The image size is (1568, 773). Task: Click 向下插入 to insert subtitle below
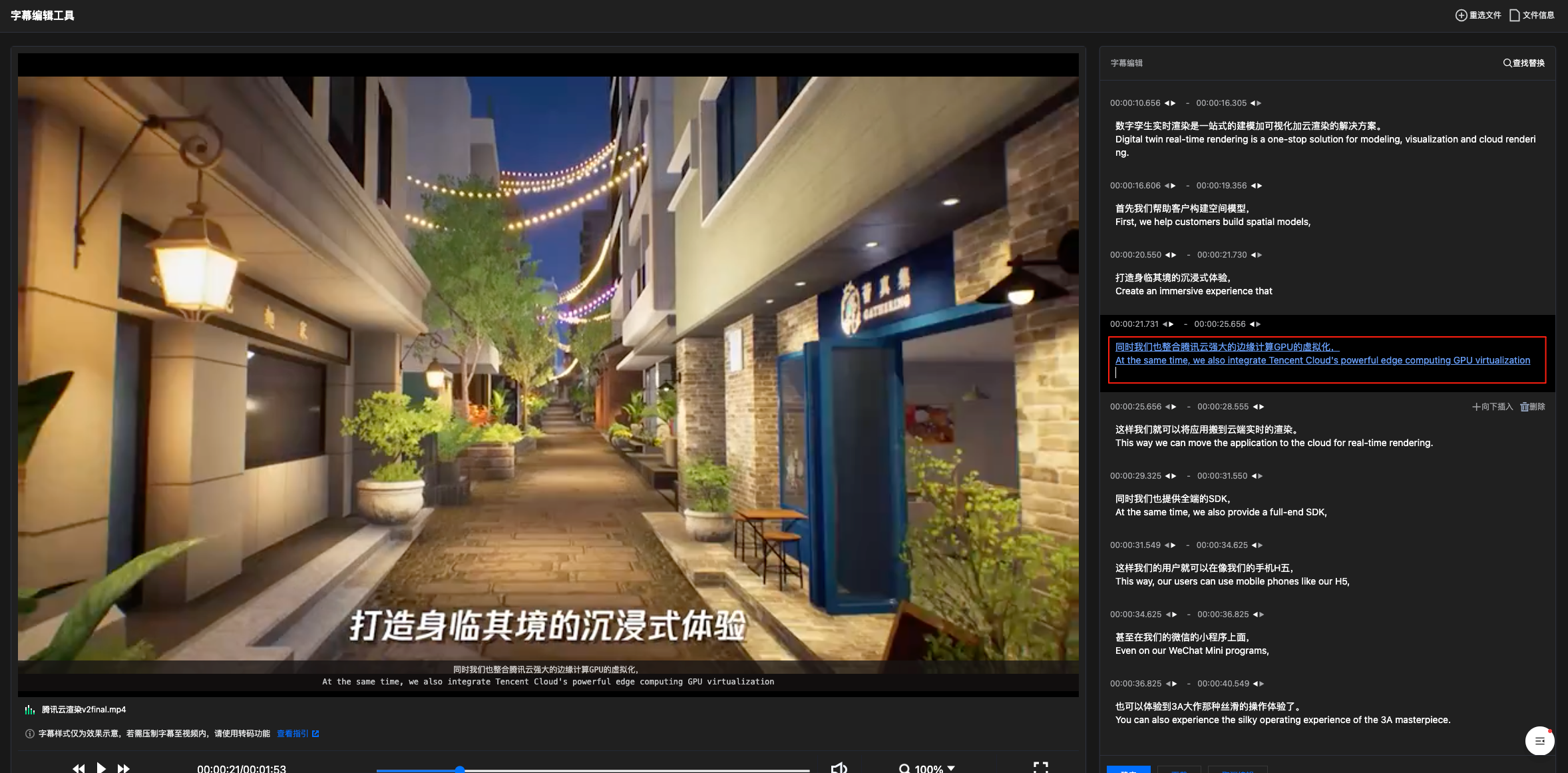tap(1492, 407)
